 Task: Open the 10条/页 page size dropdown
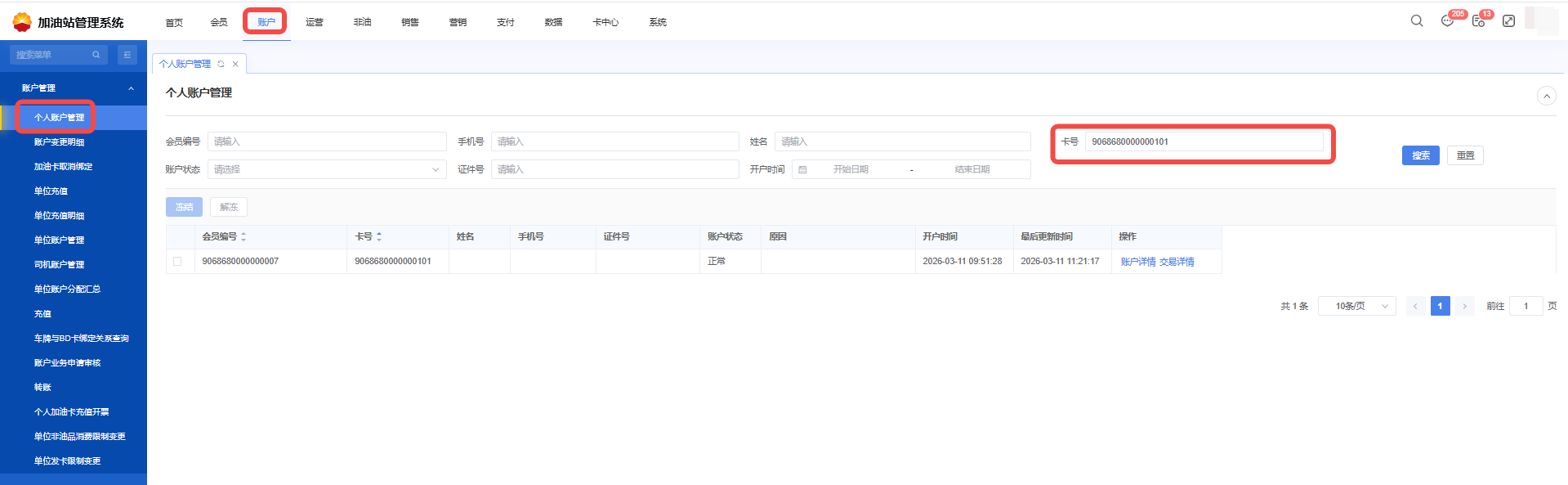(x=1356, y=306)
